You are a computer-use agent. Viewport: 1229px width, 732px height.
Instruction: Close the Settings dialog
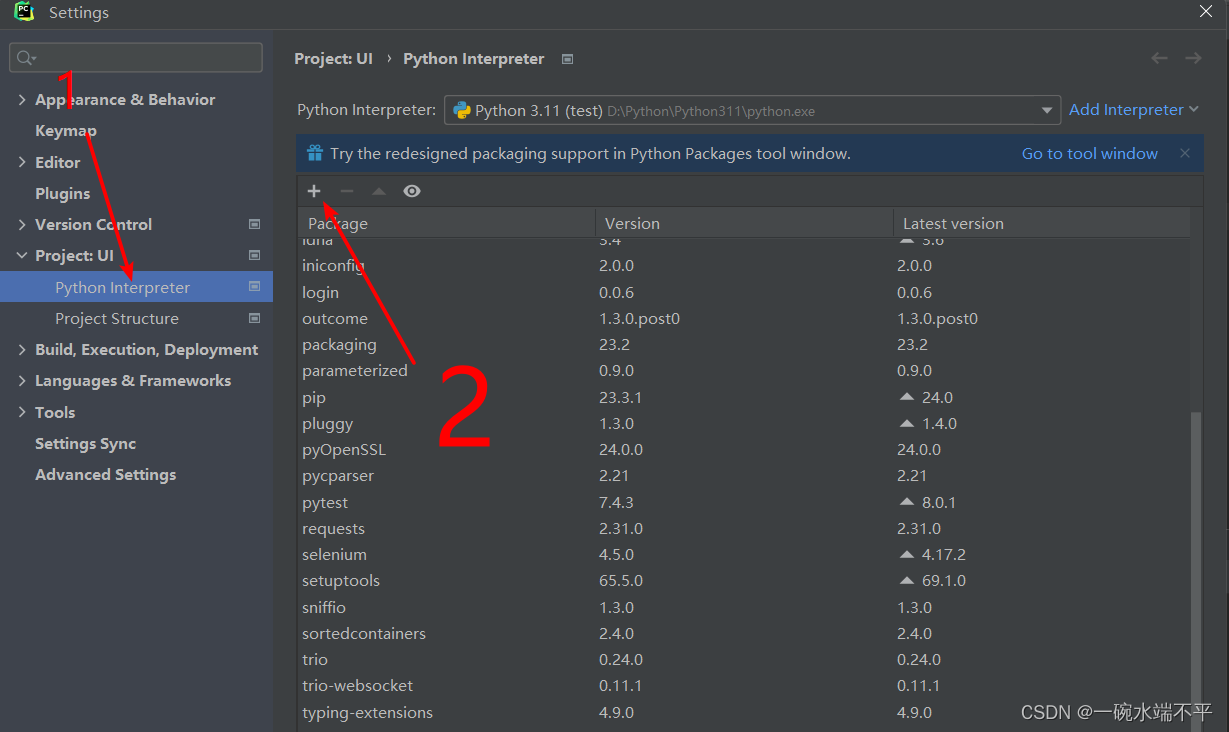pos(1205,11)
